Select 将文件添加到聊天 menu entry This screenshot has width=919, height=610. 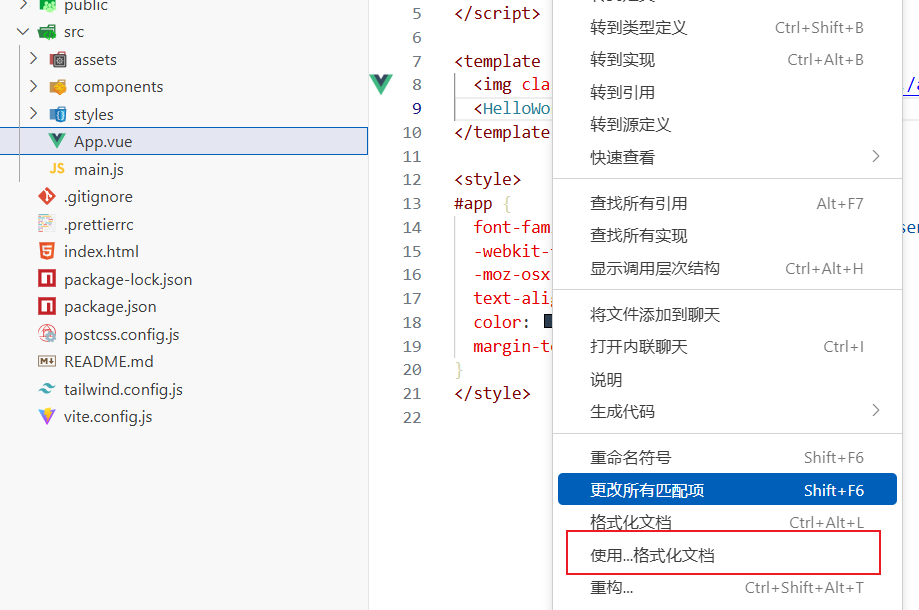pos(727,315)
